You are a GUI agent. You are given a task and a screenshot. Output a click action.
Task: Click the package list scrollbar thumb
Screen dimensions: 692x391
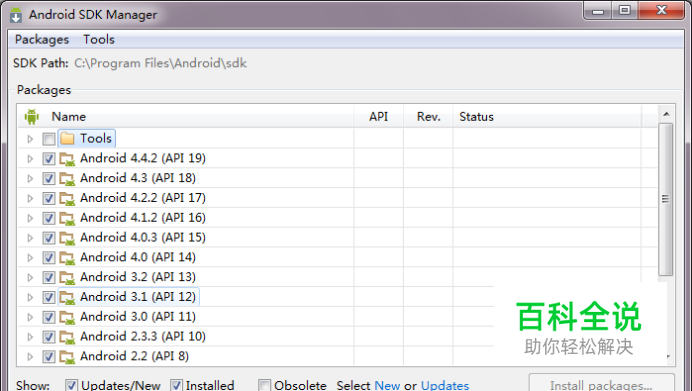[x=666, y=199]
